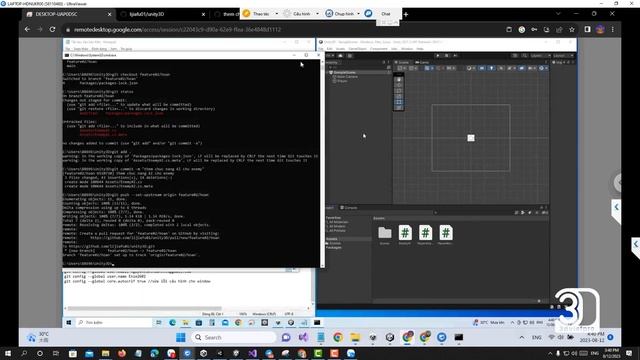Open Unity Component menu
Screen dimensions: 640x360
(x=379, y=49)
